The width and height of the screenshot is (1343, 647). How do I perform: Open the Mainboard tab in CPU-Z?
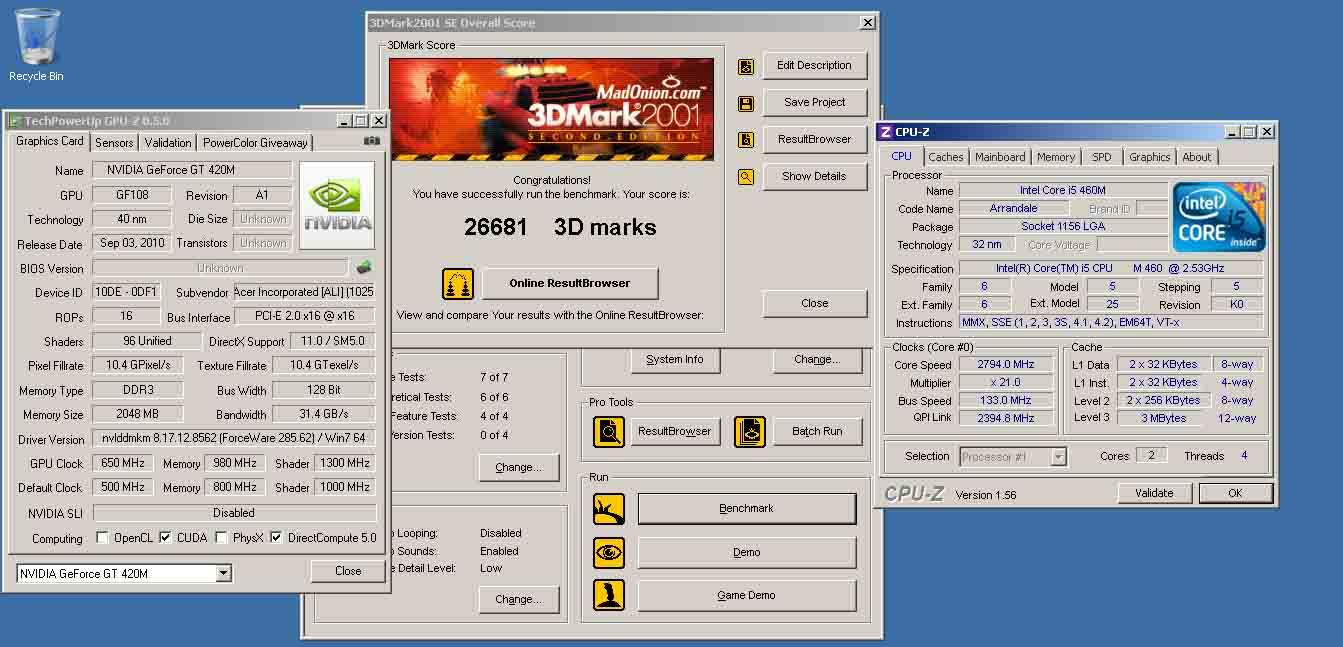tap(1000, 157)
